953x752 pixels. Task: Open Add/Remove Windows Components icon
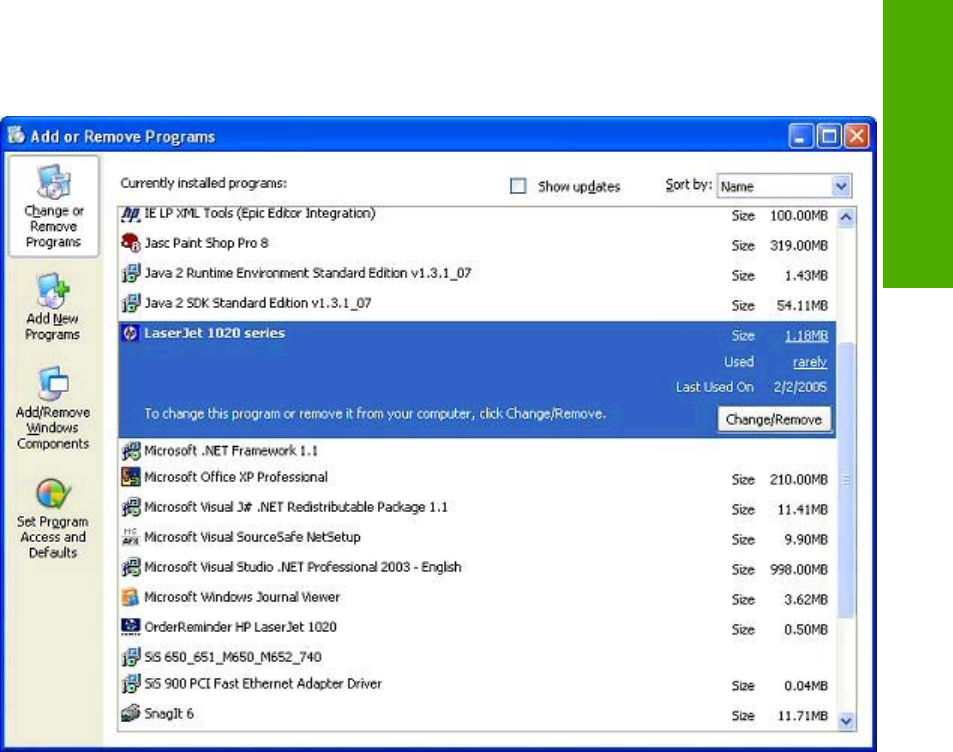pyautogui.click(x=53, y=384)
